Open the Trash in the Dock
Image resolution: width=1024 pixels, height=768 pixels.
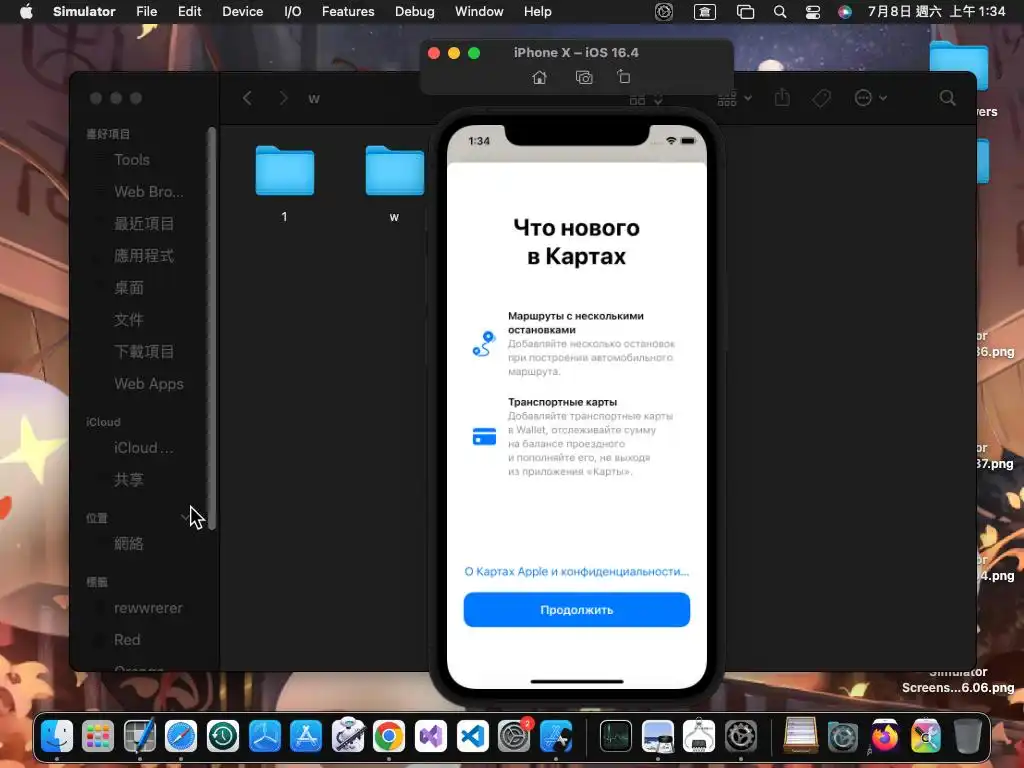click(967, 737)
